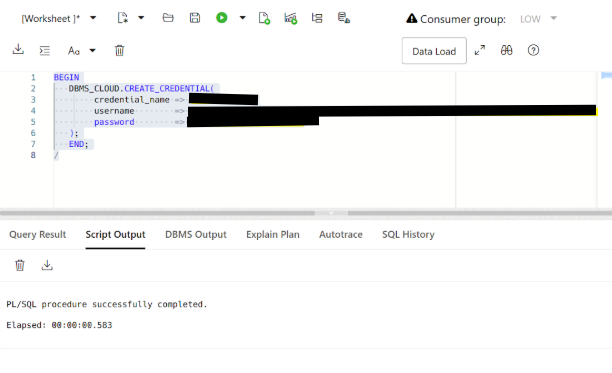
Task: Click line number 8 in gutter
Action: (33, 155)
